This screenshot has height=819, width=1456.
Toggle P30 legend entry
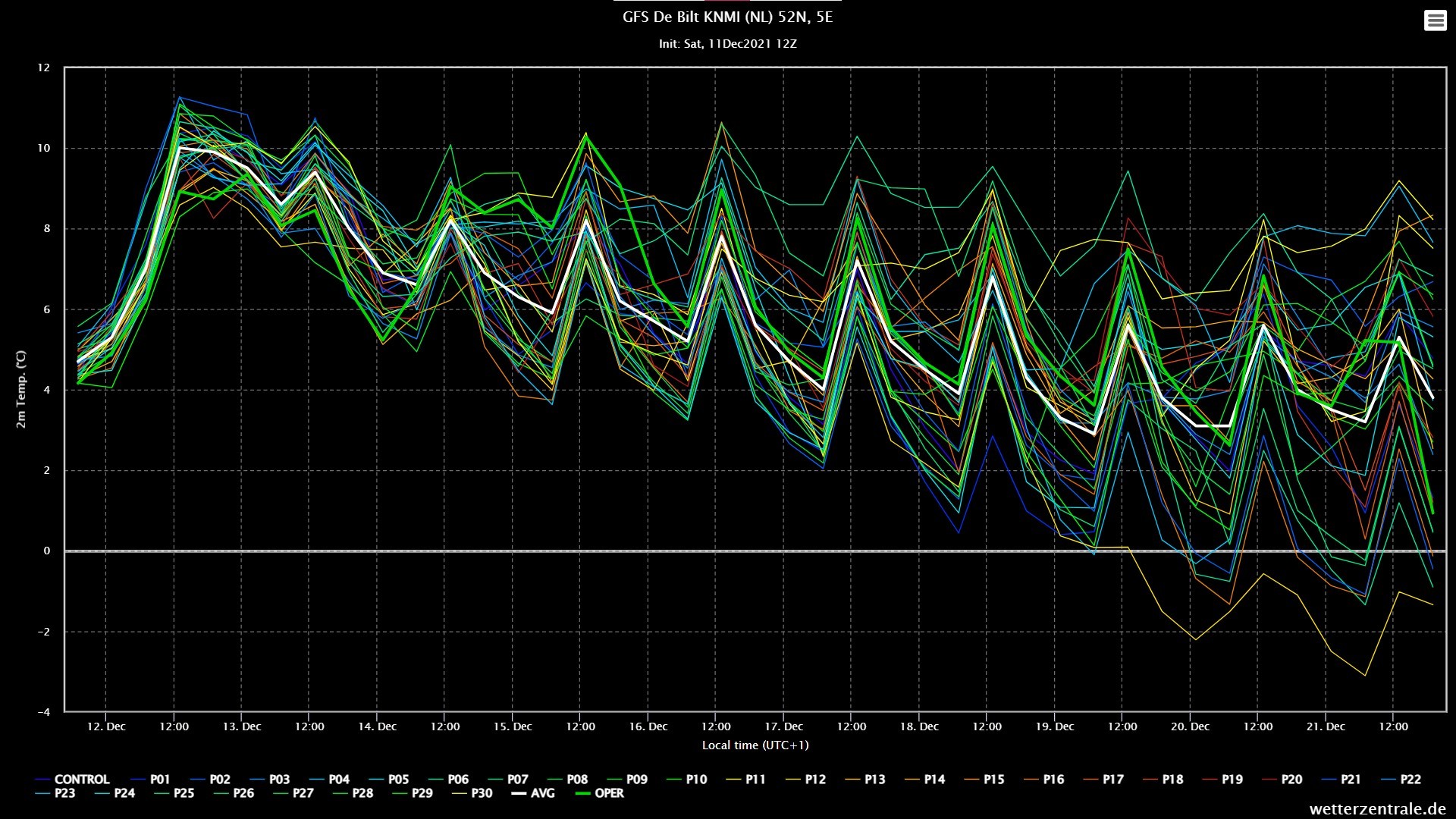pos(472,793)
